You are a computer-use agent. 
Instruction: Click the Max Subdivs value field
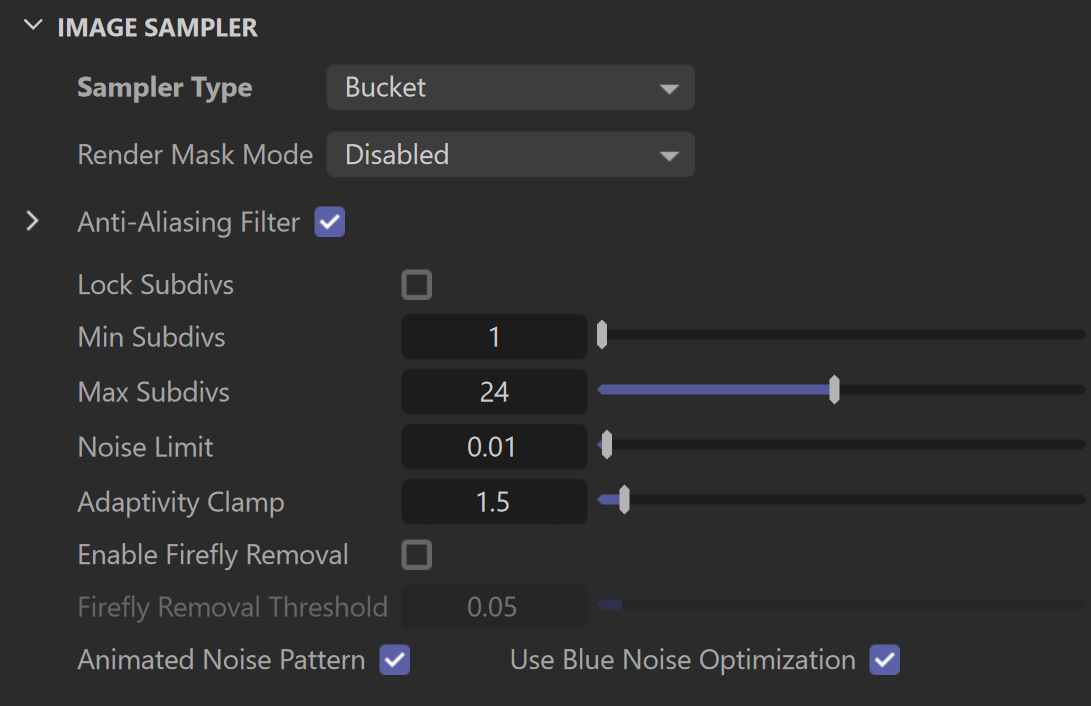point(494,392)
